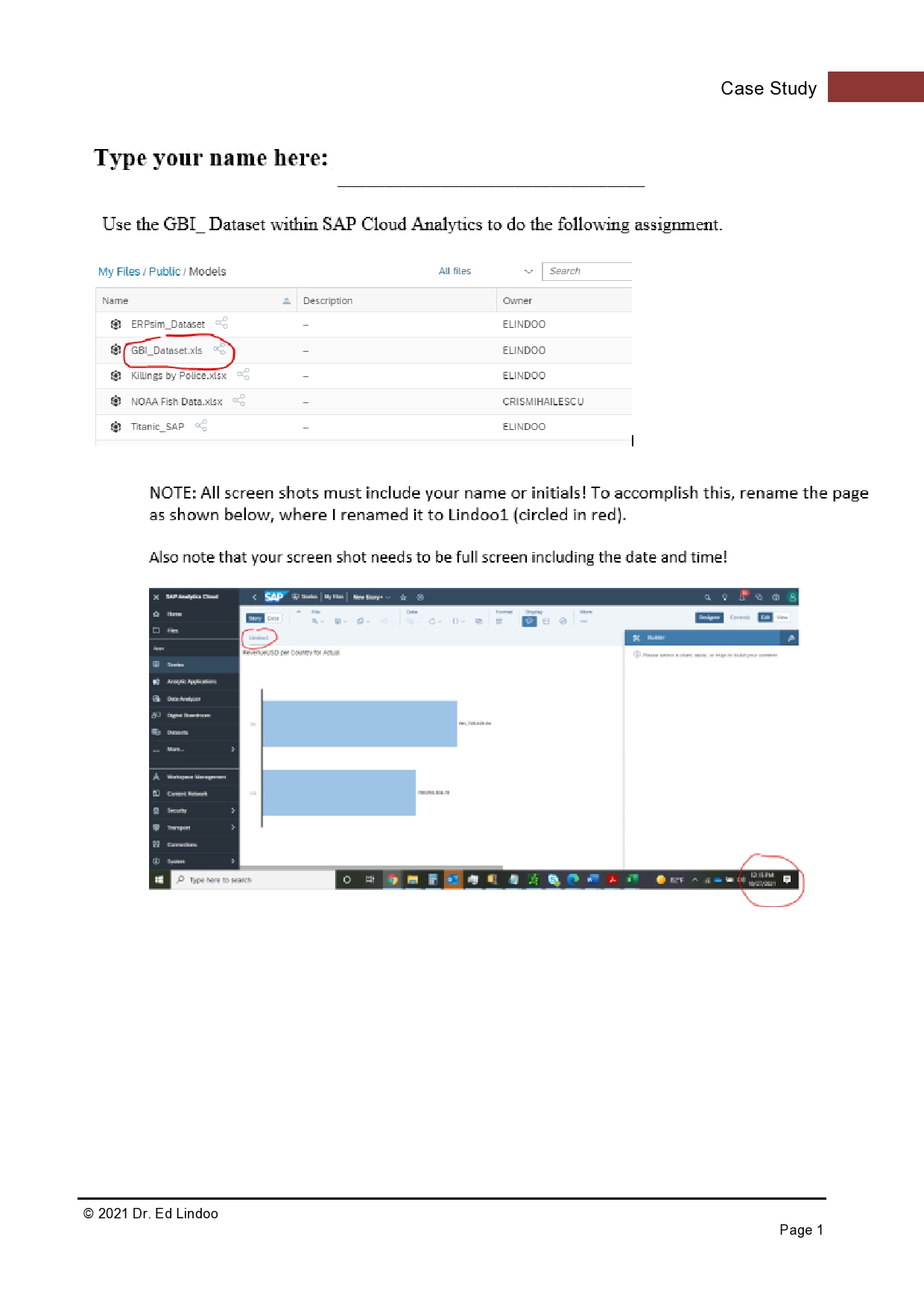This screenshot has width=924, height=1307.
Task: Click the Name column sort icon
Action: click(x=286, y=300)
